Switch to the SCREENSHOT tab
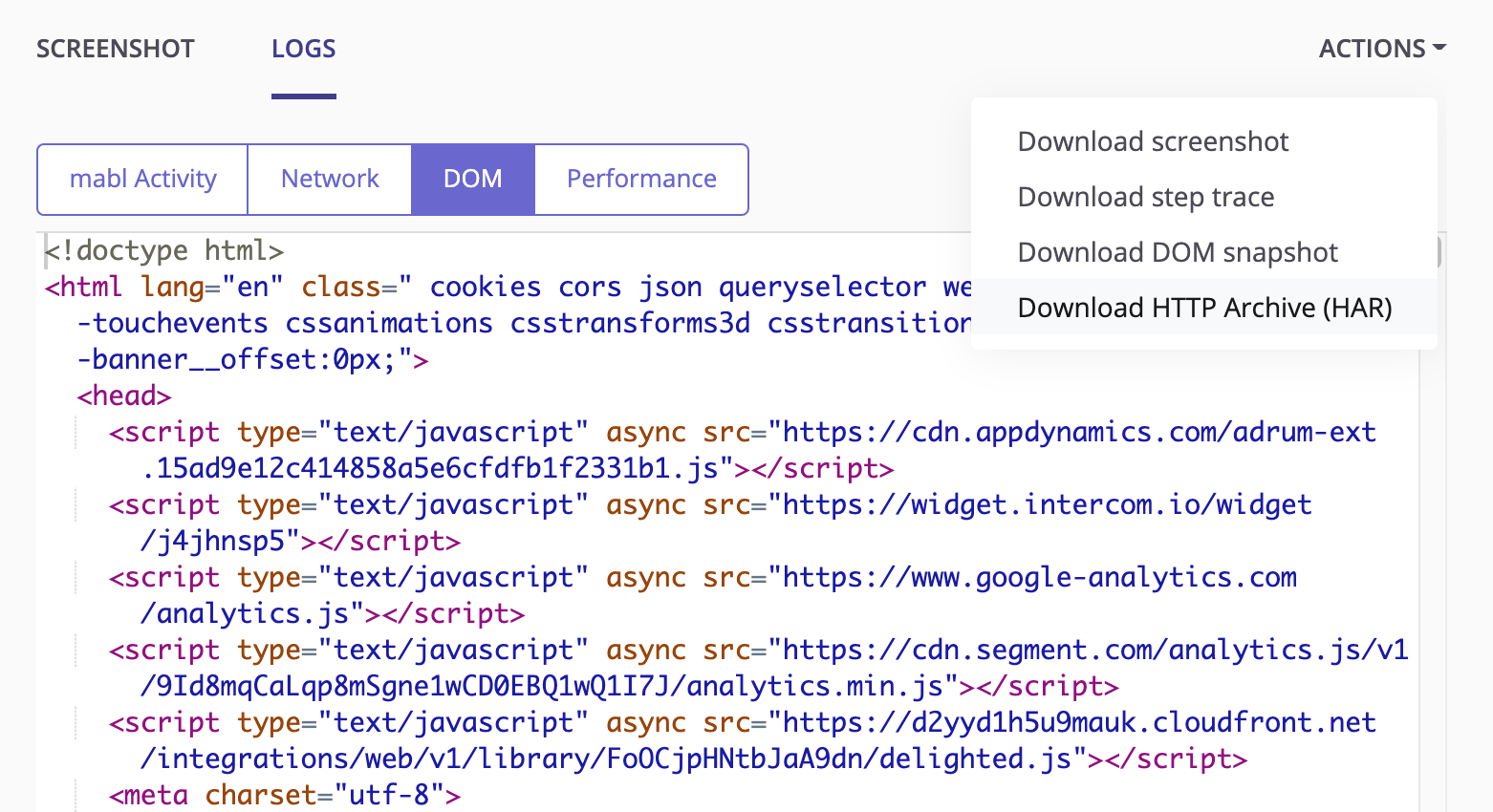This screenshot has height=812, width=1493. tap(115, 48)
